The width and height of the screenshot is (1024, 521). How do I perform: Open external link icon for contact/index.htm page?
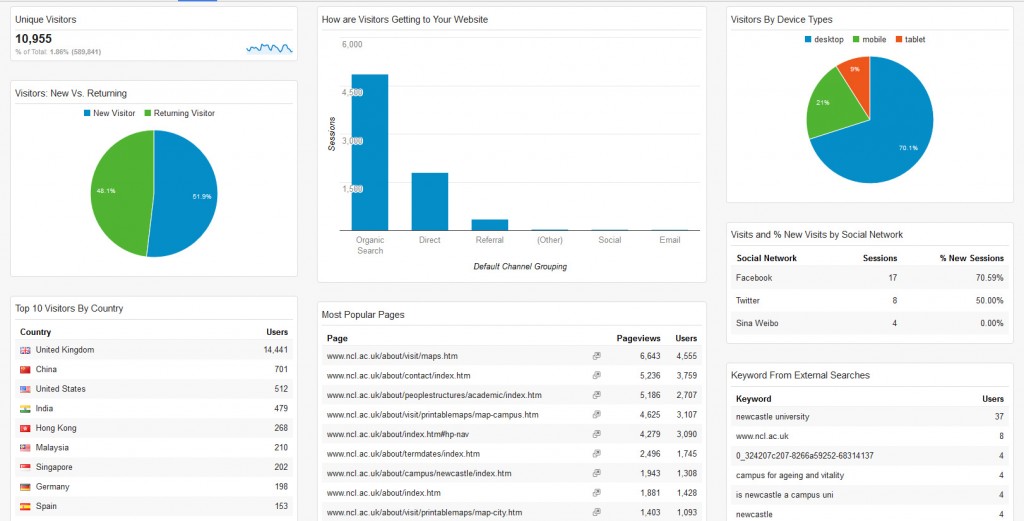click(596, 376)
